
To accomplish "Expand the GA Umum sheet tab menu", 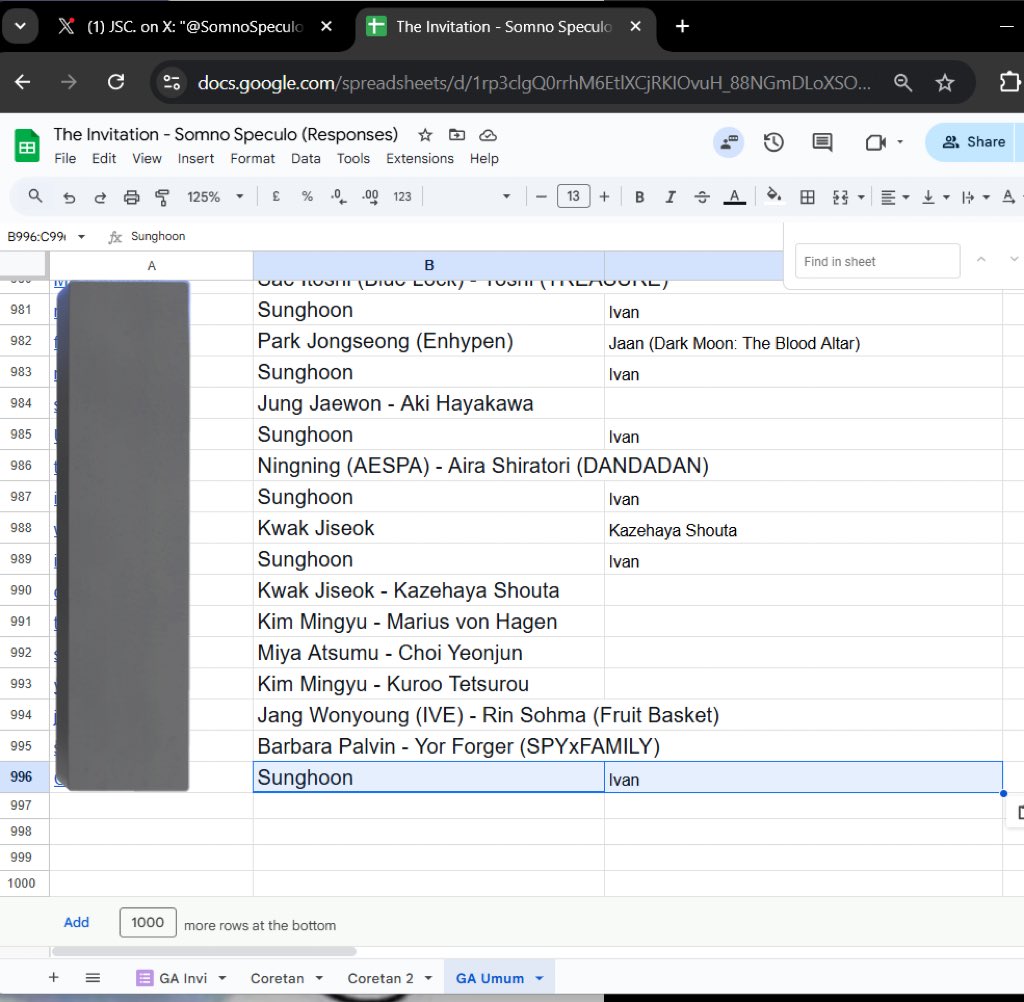I will tap(537, 977).
